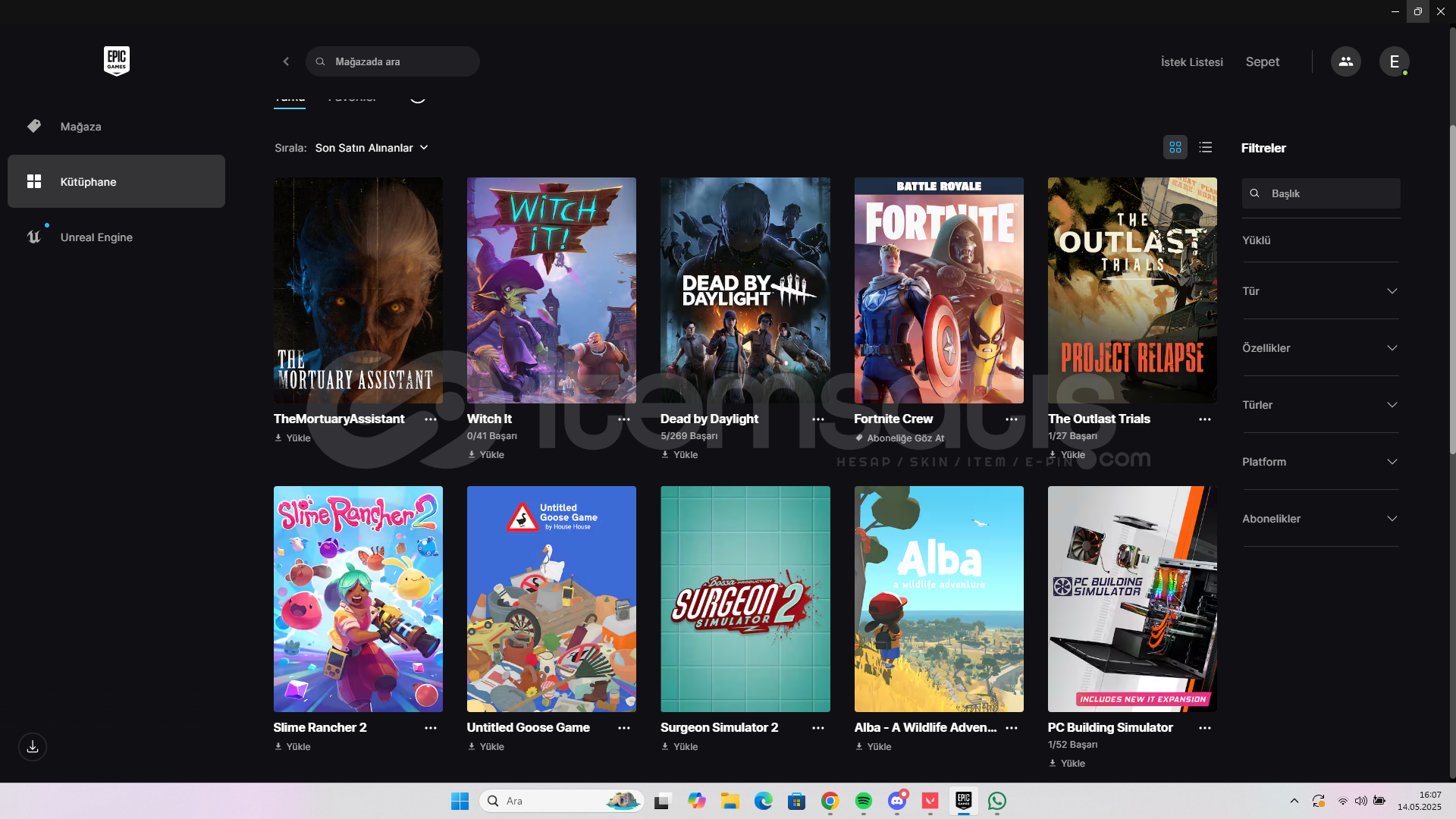The image size is (1456, 819).
Task: Open the downloads icon in sidebar
Action: pyautogui.click(x=33, y=747)
